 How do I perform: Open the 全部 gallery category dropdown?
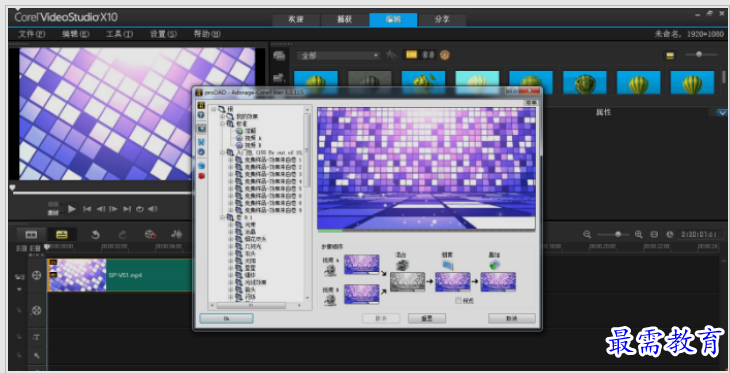[338, 55]
